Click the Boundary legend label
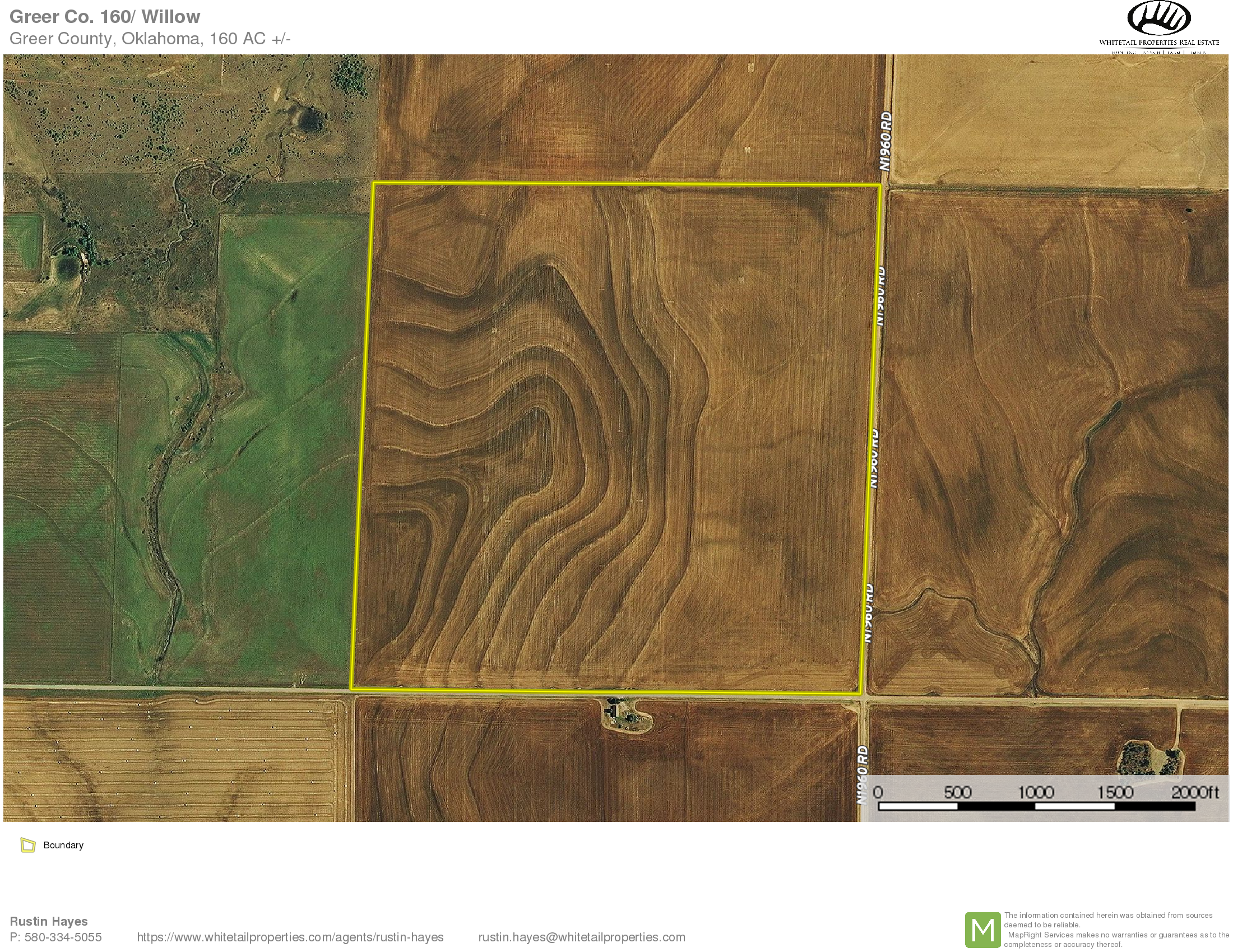The width and height of the screenshot is (1233, 952). (x=63, y=845)
